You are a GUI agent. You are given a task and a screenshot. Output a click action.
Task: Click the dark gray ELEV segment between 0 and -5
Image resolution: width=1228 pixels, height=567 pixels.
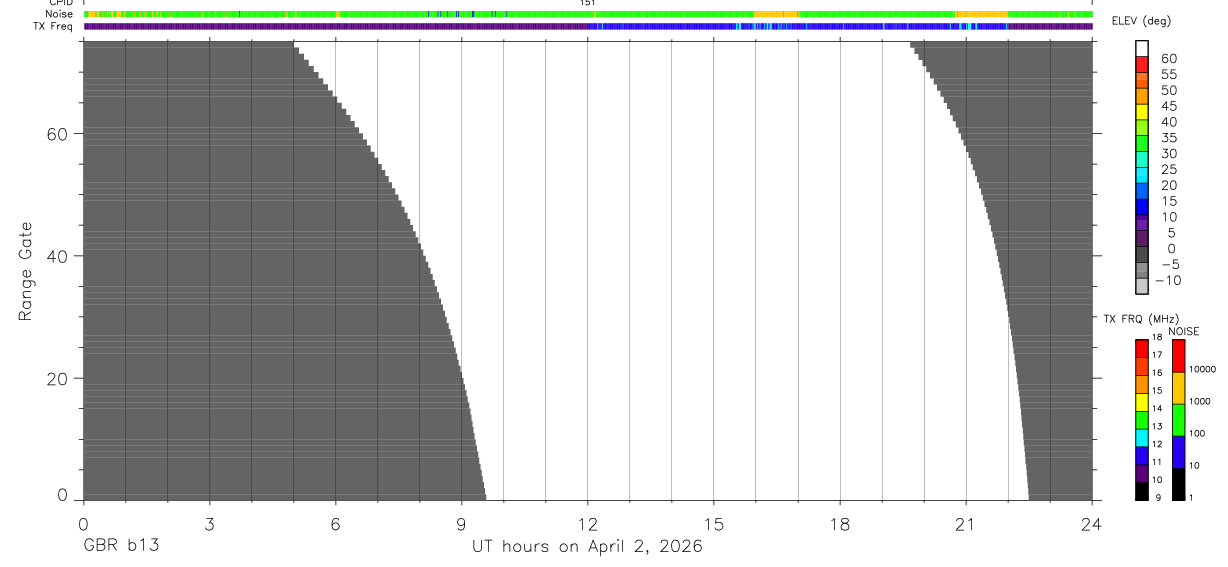pyautogui.click(x=1142, y=255)
